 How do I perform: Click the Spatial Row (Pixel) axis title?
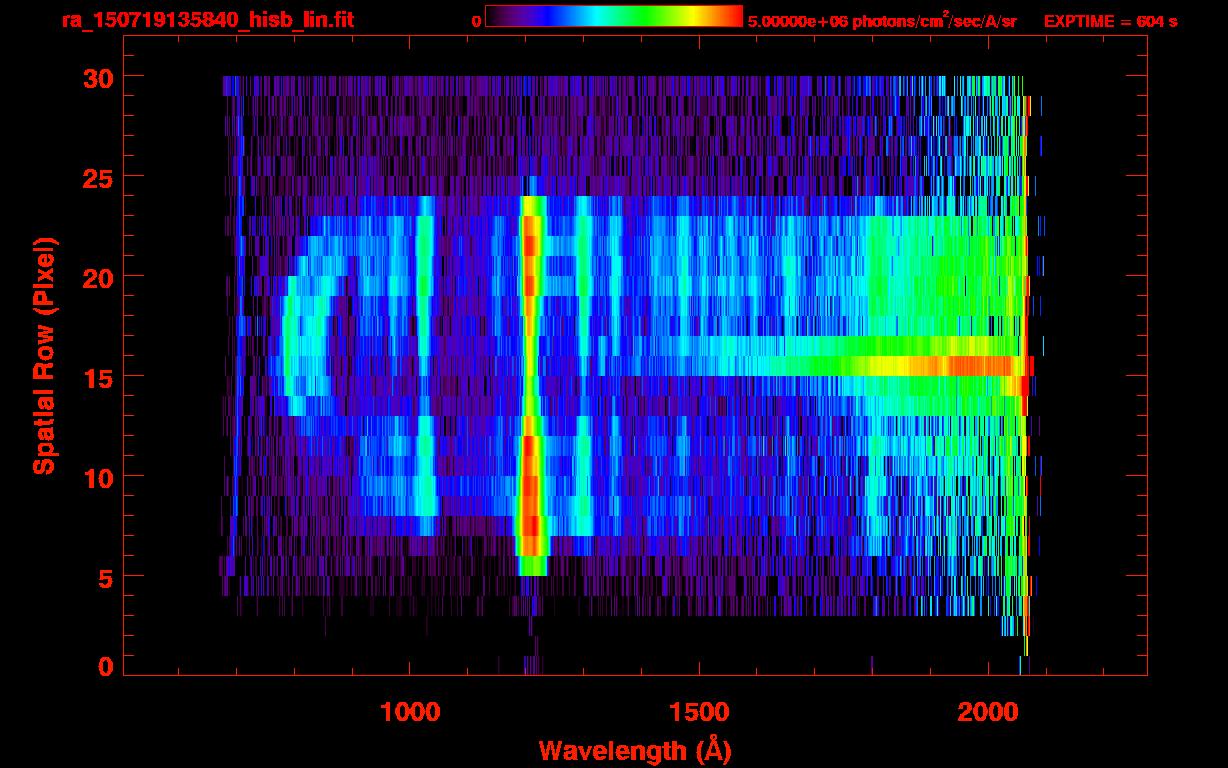point(43,355)
